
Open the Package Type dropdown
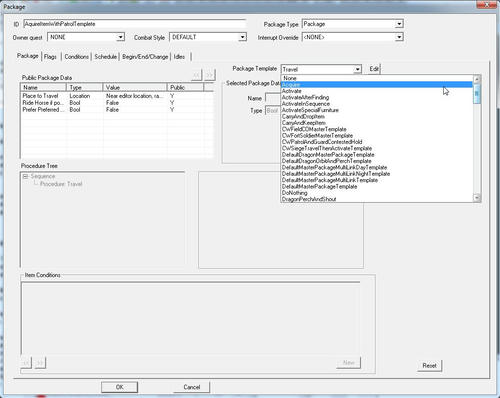(399, 24)
